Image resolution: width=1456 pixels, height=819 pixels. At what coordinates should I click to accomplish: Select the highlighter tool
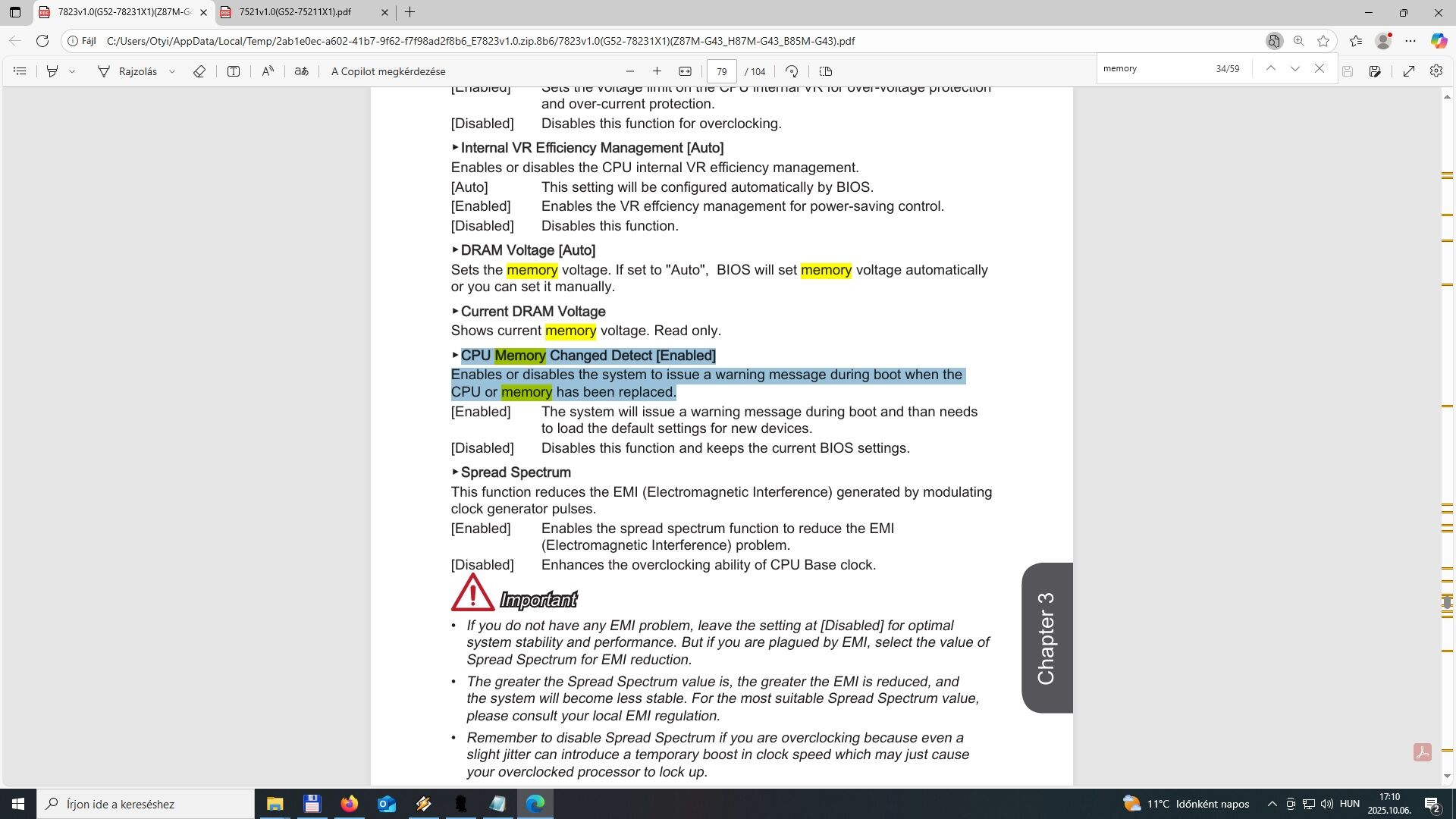click(x=52, y=71)
